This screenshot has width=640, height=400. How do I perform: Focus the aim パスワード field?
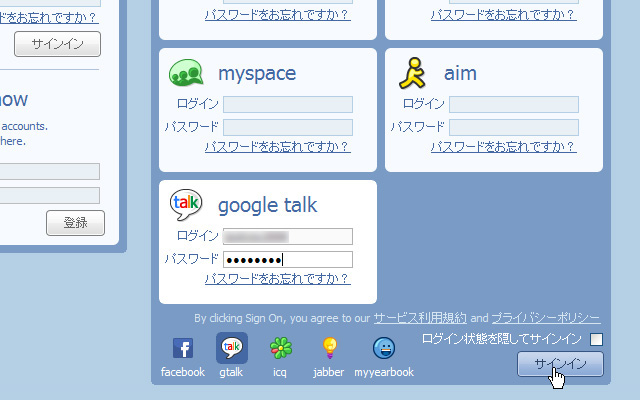(514, 127)
